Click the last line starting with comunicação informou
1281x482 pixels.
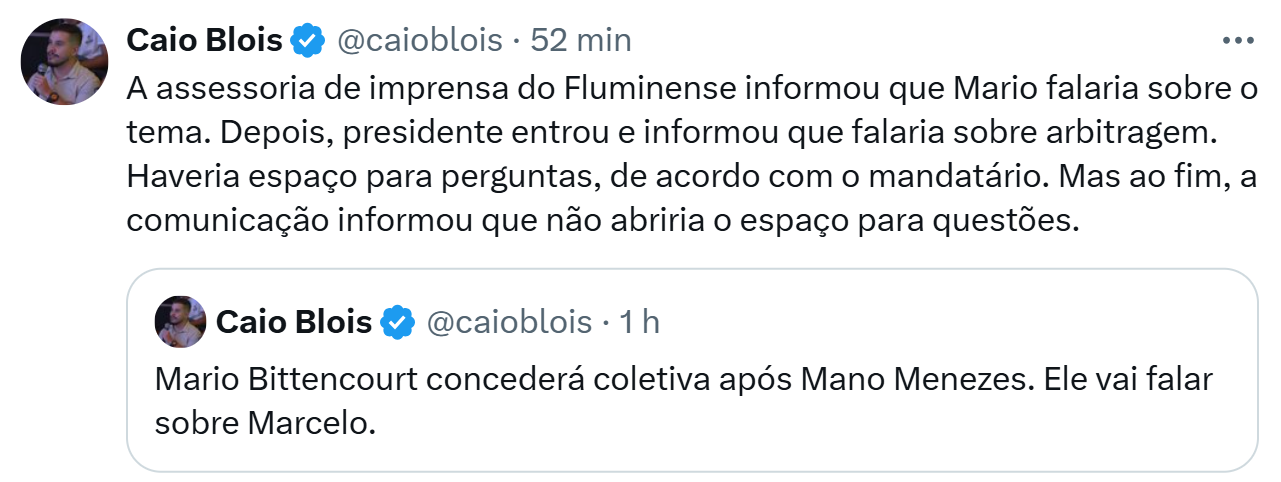coord(600,222)
